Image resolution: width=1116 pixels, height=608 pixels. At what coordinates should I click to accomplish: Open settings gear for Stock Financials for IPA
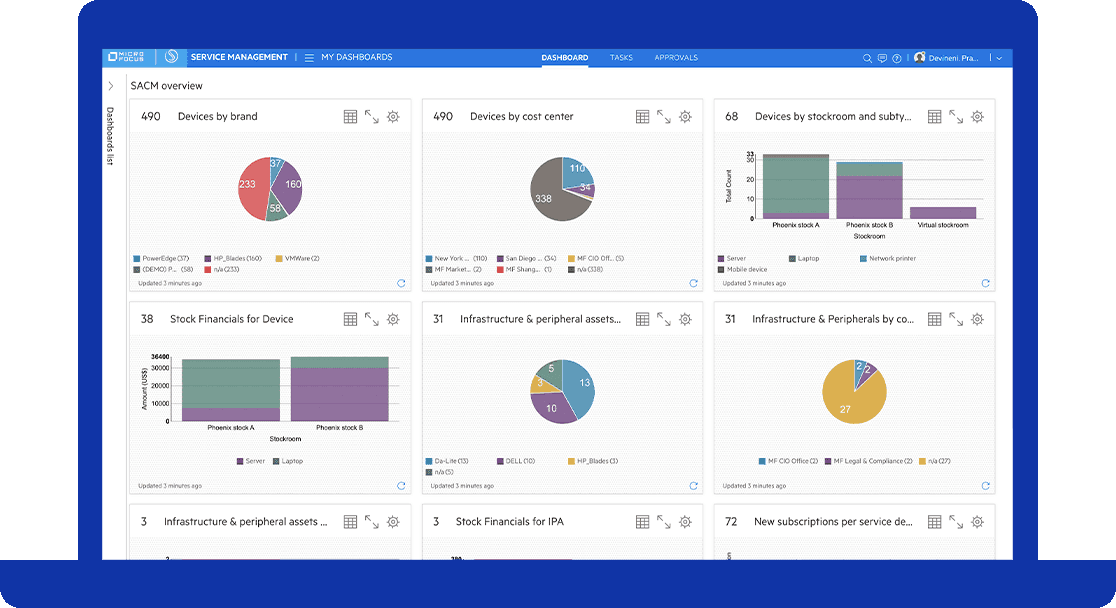point(685,523)
